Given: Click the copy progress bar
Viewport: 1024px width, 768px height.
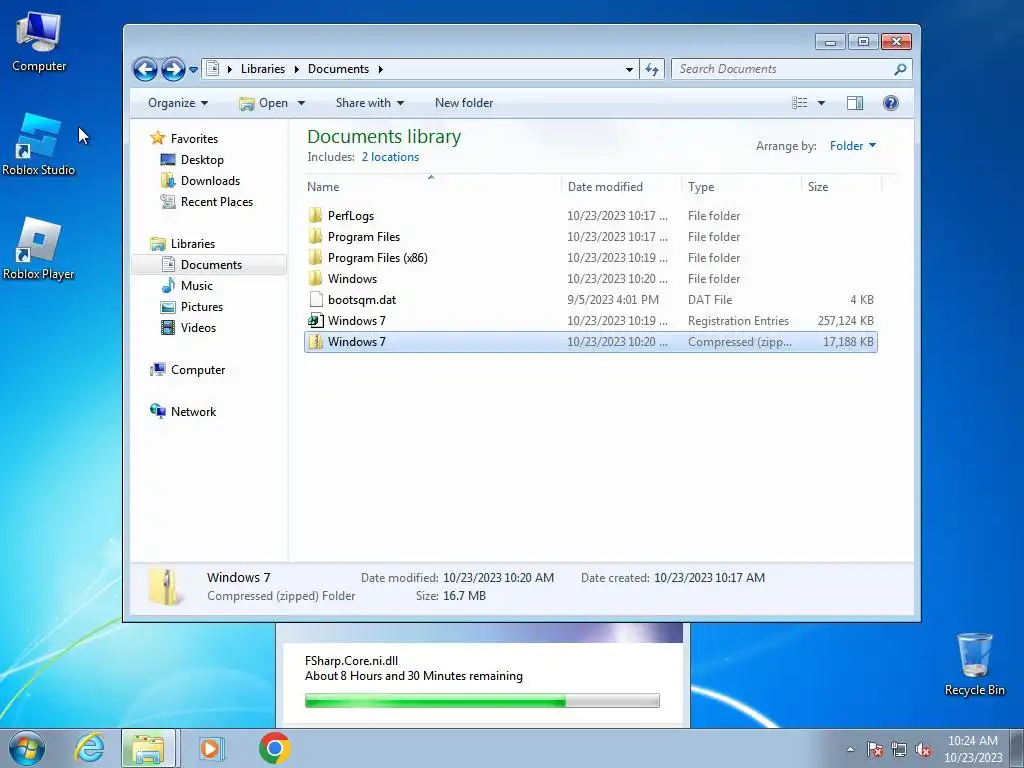Looking at the screenshot, I should click(x=482, y=701).
